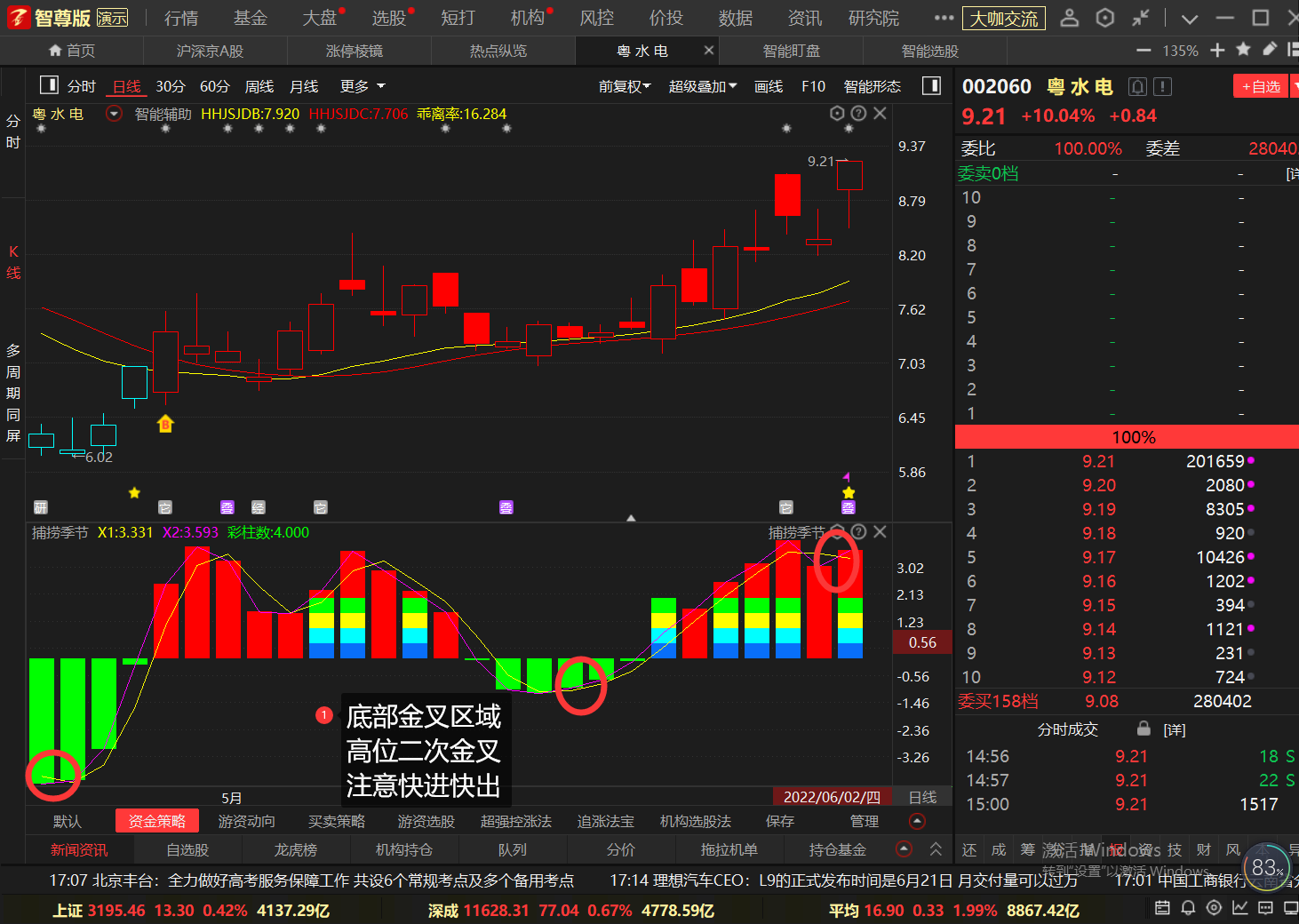
Task: Expand bottom panel with double chevron up
Action: (x=936, y=848)
